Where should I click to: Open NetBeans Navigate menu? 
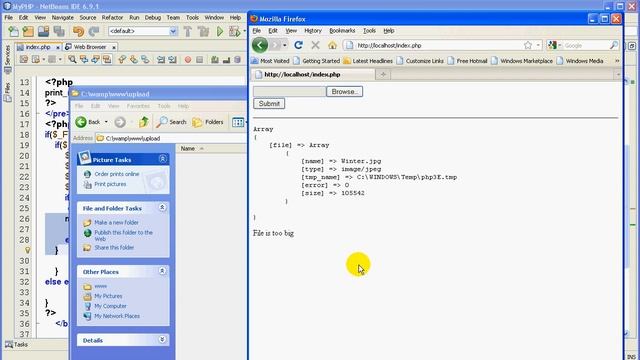coord(62,18)
